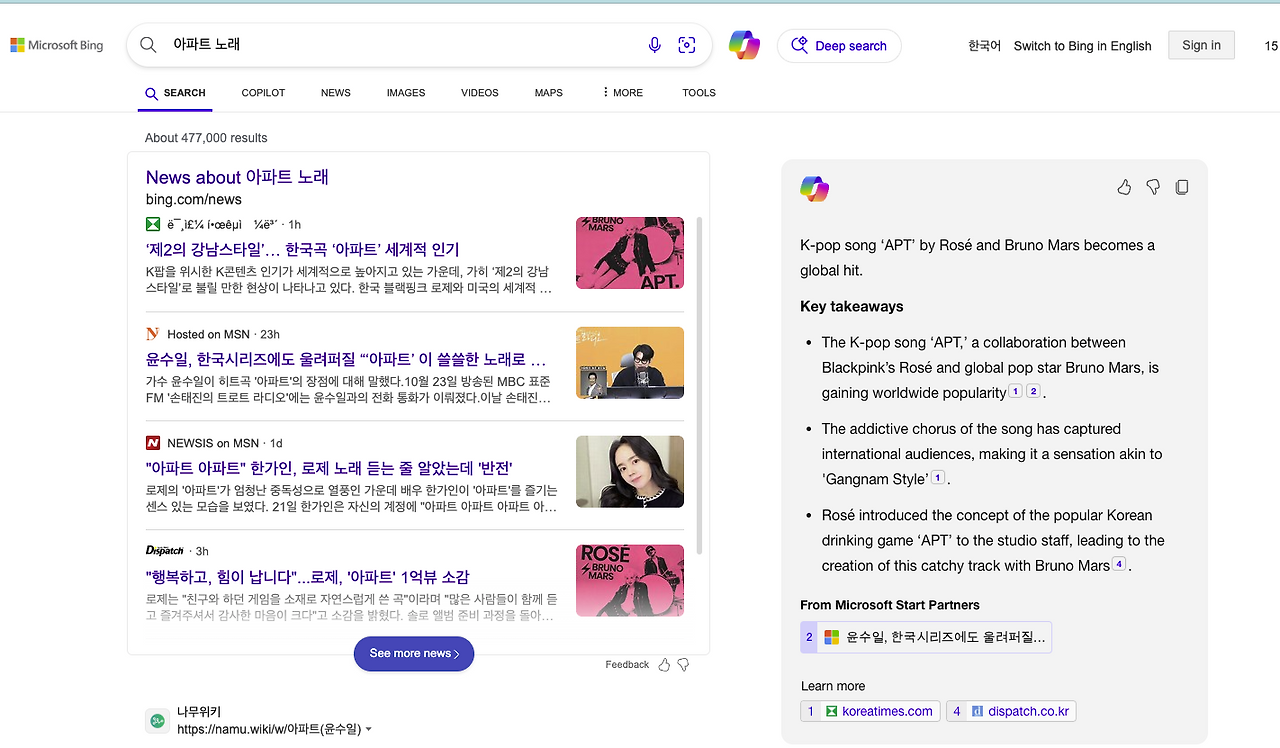Image resolution: width=1280 pixels, height=748 pixels.
Task: Click the Copilot logo in answer panel
Action: 815,188
